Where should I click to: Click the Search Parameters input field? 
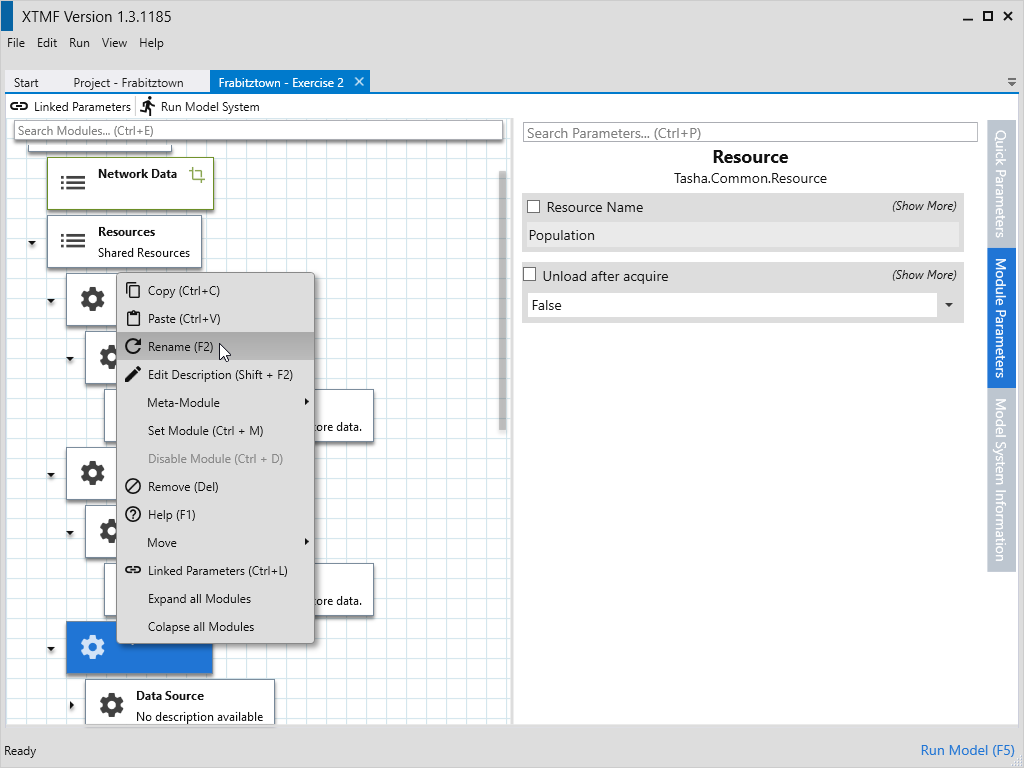[x=749, y=133]
